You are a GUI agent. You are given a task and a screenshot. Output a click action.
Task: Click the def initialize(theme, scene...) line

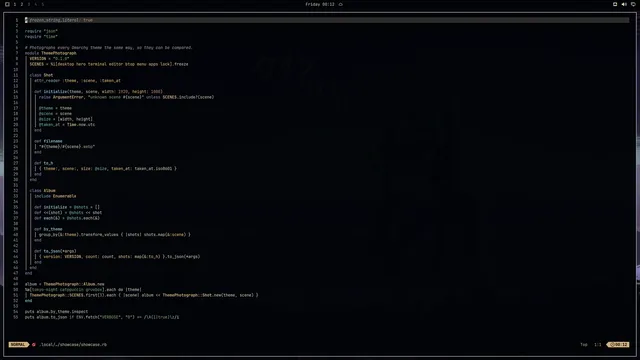tap(98, 91)
